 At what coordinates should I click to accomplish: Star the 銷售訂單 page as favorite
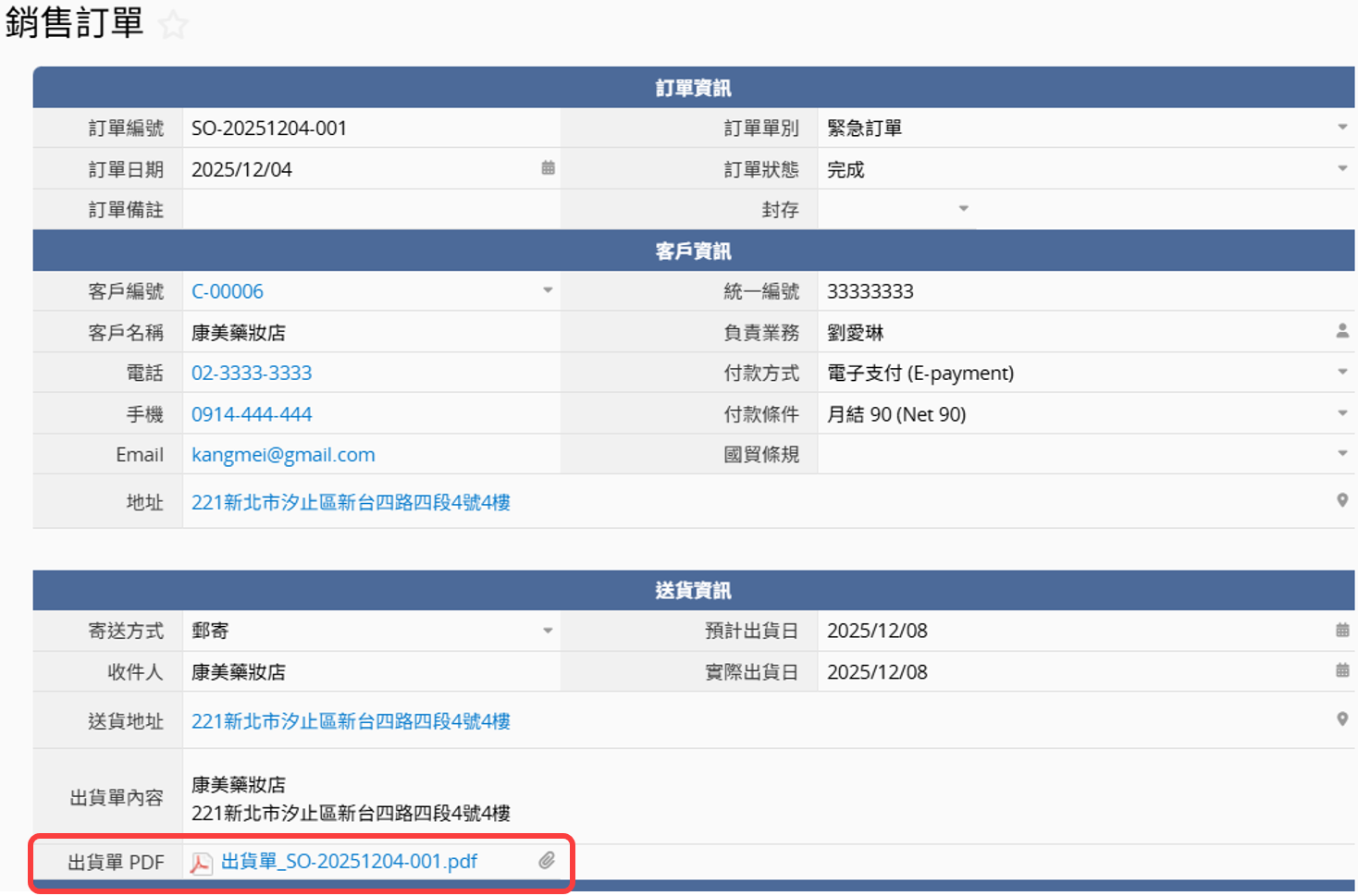pos(173,24)
